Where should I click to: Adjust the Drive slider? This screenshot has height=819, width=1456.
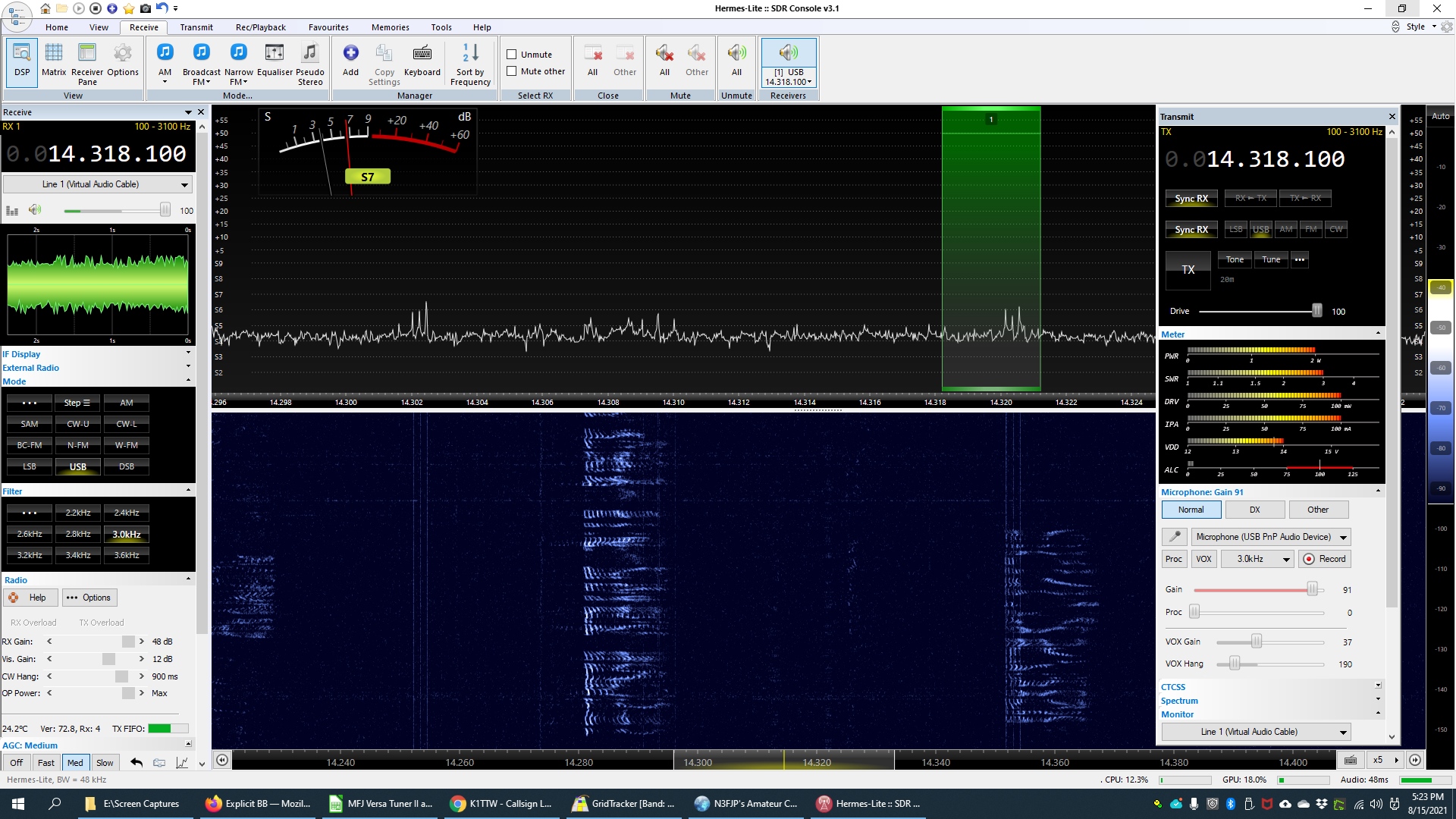tap(1316, 311)
